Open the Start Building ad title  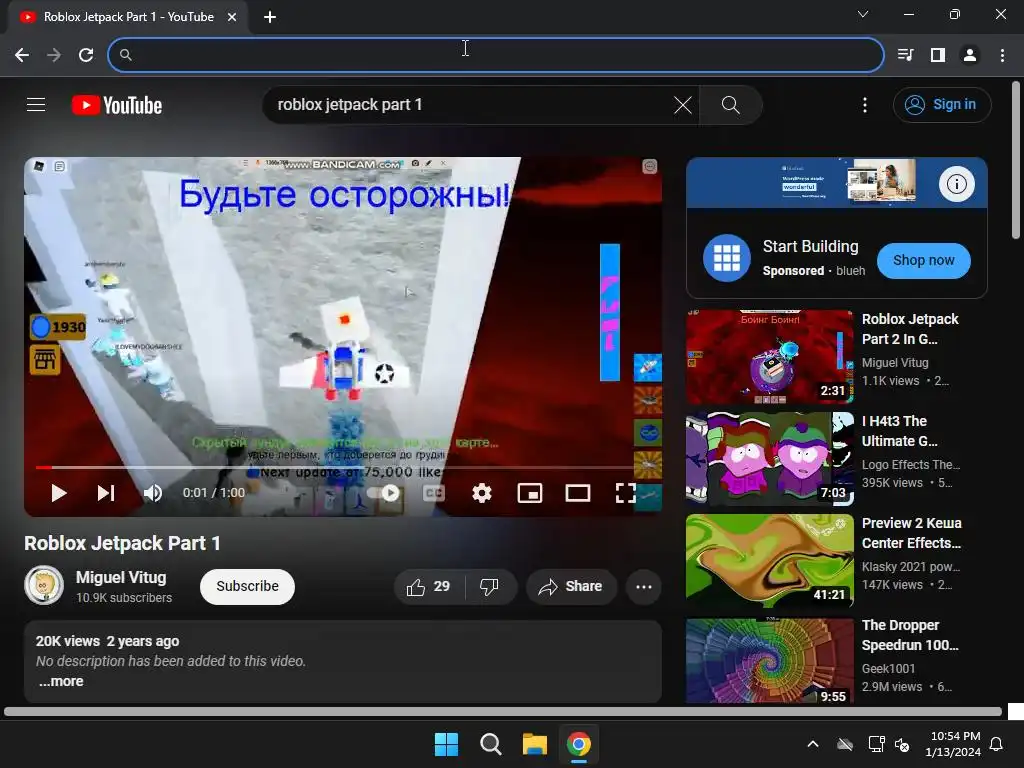pyautogui.click(x=810, y=246)
